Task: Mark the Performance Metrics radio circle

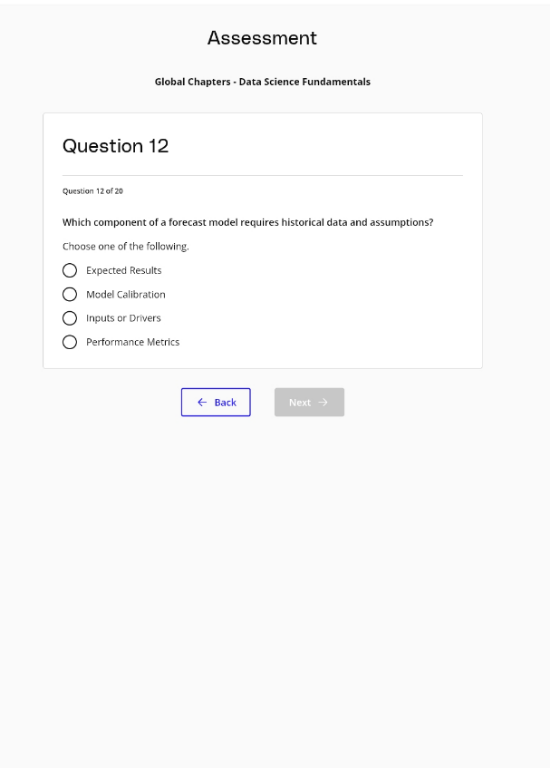Action: pos(70,342)
